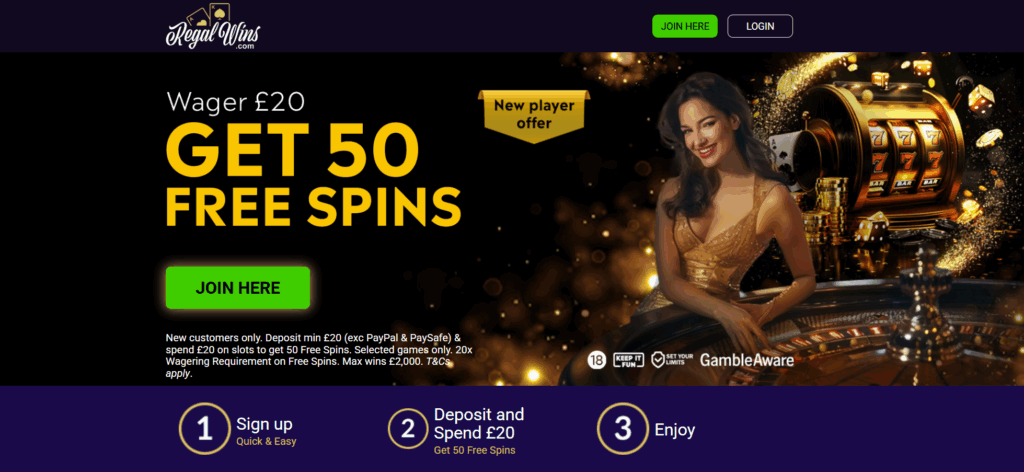Click the New player offer ribbon
Image resolution: width=1024 pixels, height=472 pixels.
(x=534, y=115)
